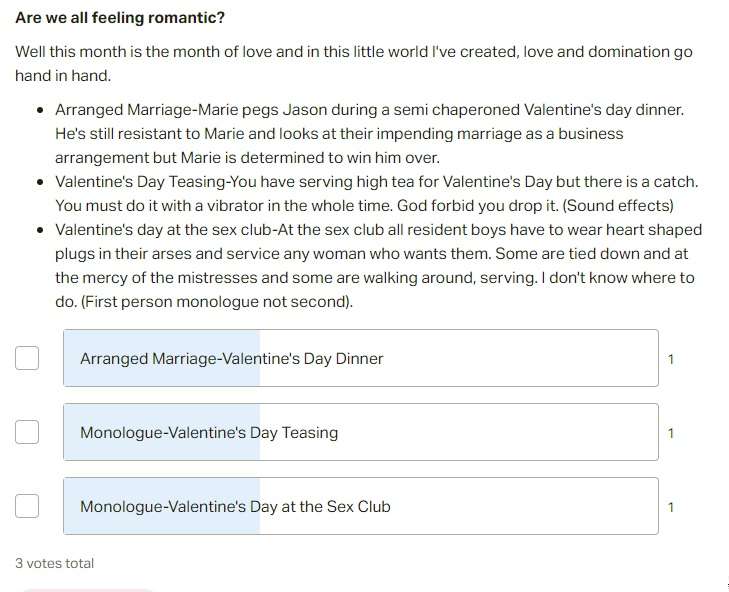Click the bullet marker before Valentine's day at the sex club
Image resolution: width=729 pixels, height=592 pixels.
(41, 230)
